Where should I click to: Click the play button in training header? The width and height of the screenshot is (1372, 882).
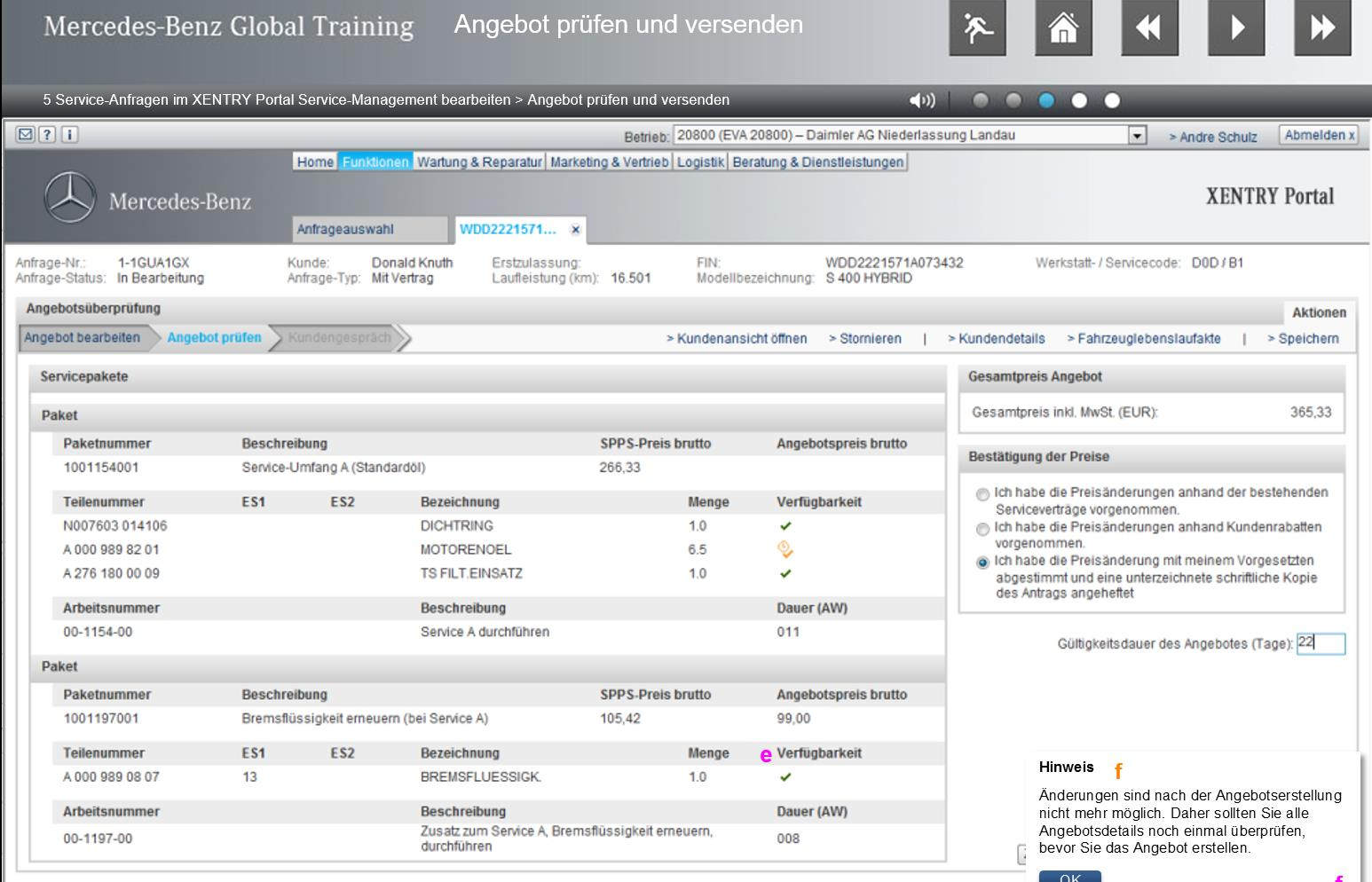1236,28
